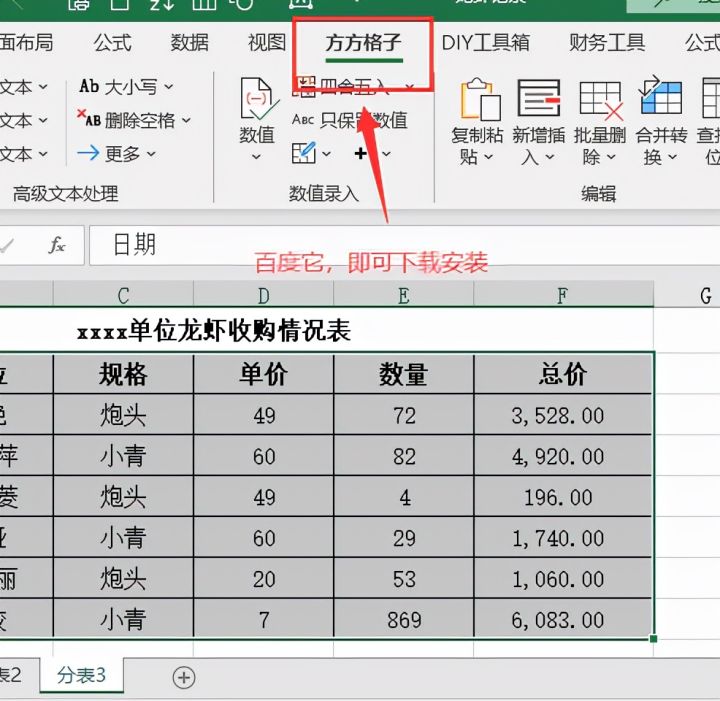The height and width of the screenshot is (701, 720).
Task: Click the 单价 header cell
Action: [x=264, y=374]
